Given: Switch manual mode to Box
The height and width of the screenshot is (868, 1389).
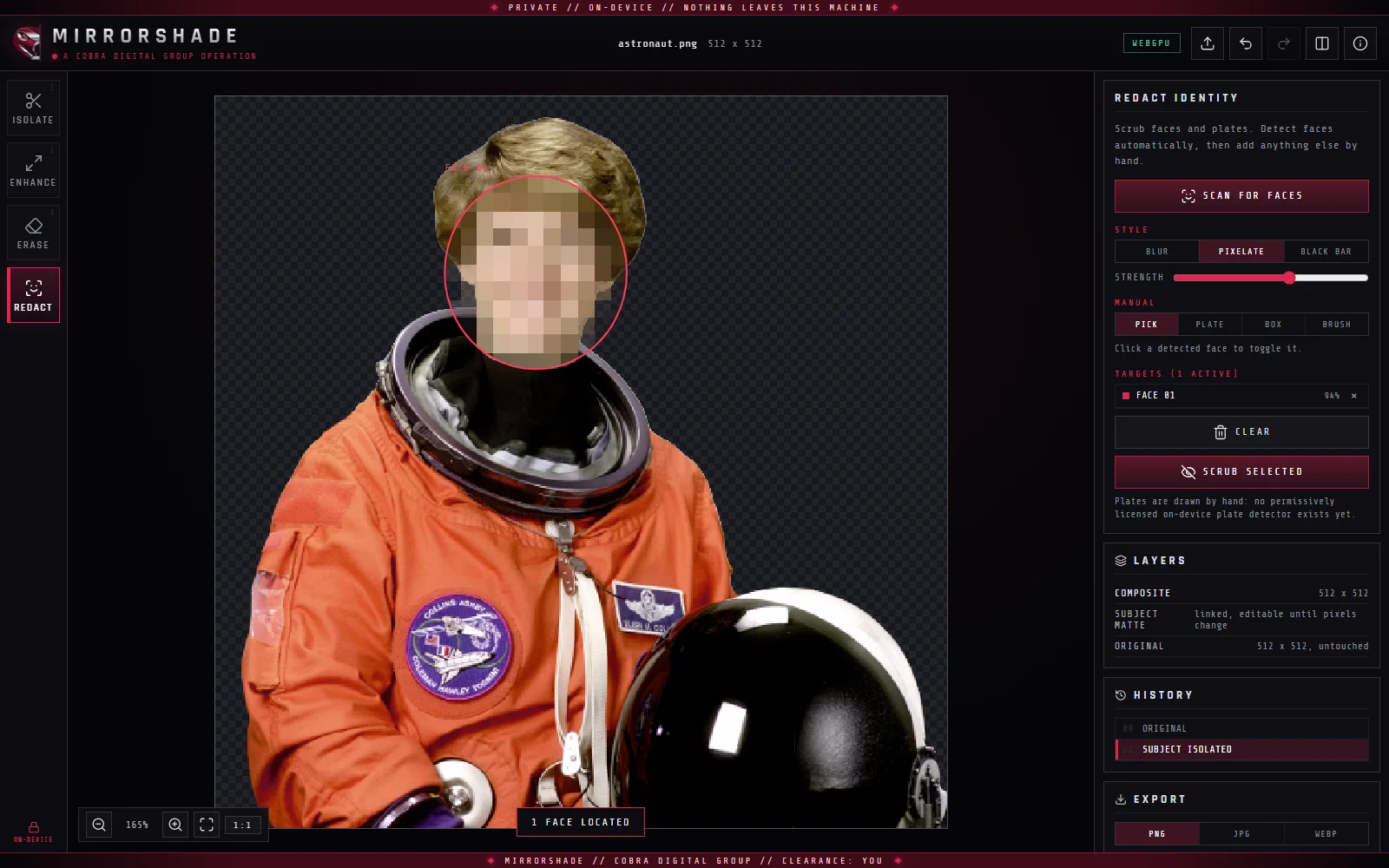Looking at the screenshot, I should pyautogui.click(x=1274, y=325).
